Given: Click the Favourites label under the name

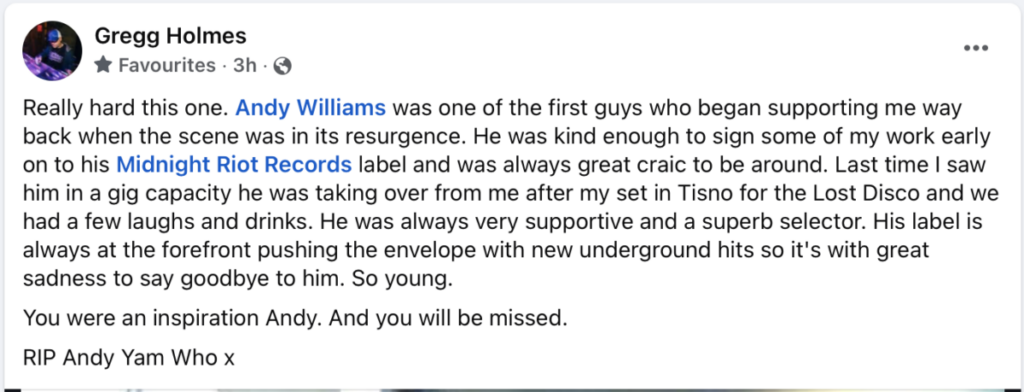Looking at the screenshot, I should (167, 65).
